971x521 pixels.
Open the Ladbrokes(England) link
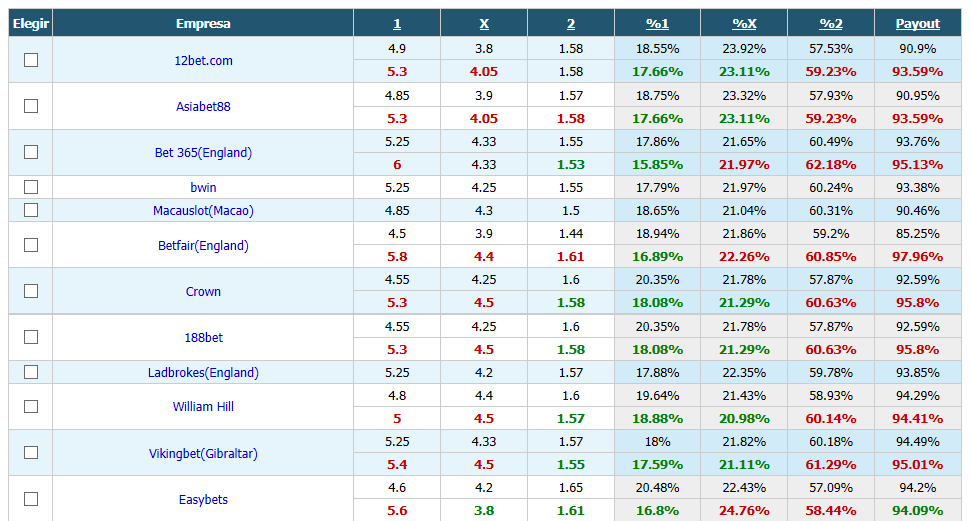click(203, 372)
